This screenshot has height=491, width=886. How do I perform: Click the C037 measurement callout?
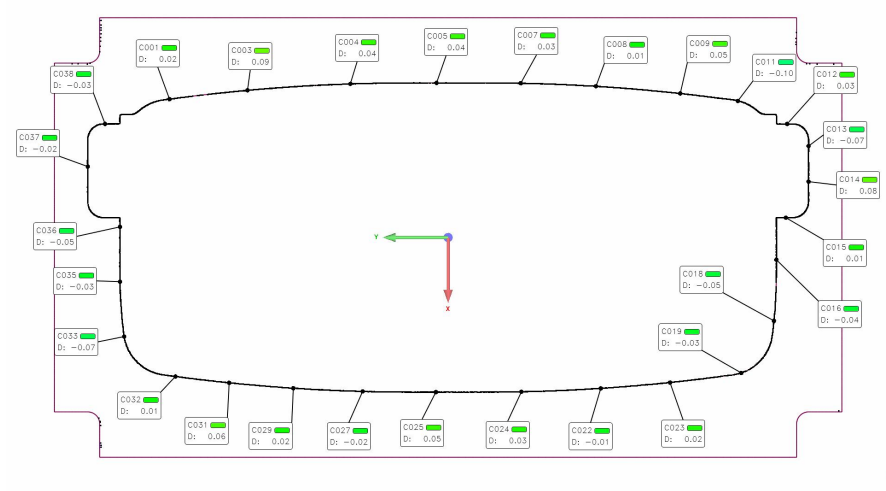coord(39,142)
